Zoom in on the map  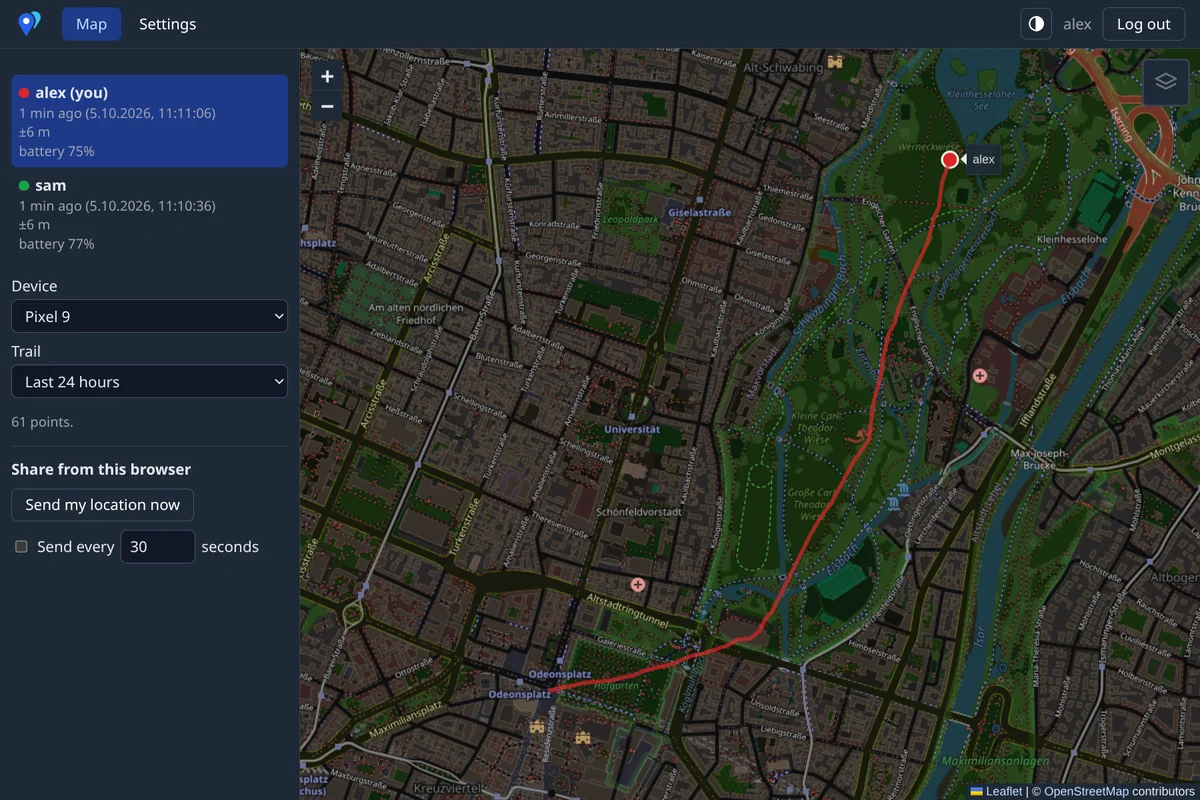coord(327,76)
